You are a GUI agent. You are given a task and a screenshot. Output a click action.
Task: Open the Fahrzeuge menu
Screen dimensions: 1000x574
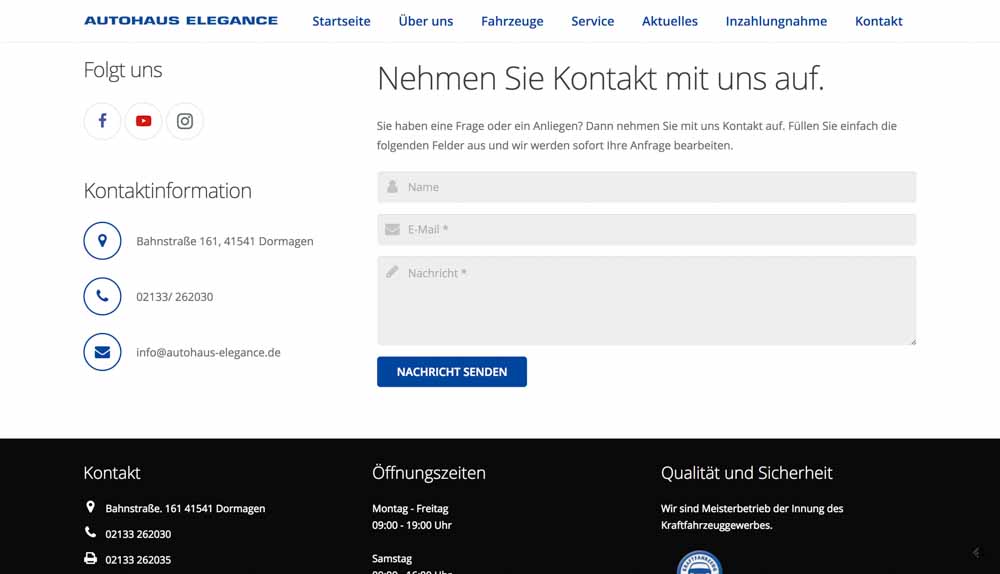(512, 21)
